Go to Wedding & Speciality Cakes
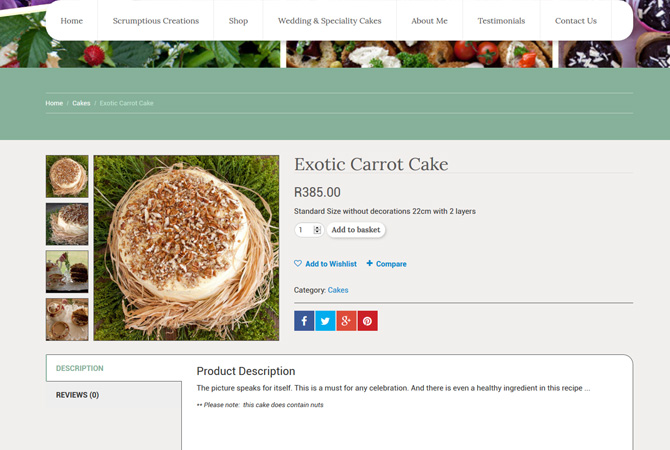Viewport: 670px width, 450px height. pyautogui.click(x=329, y=21)
